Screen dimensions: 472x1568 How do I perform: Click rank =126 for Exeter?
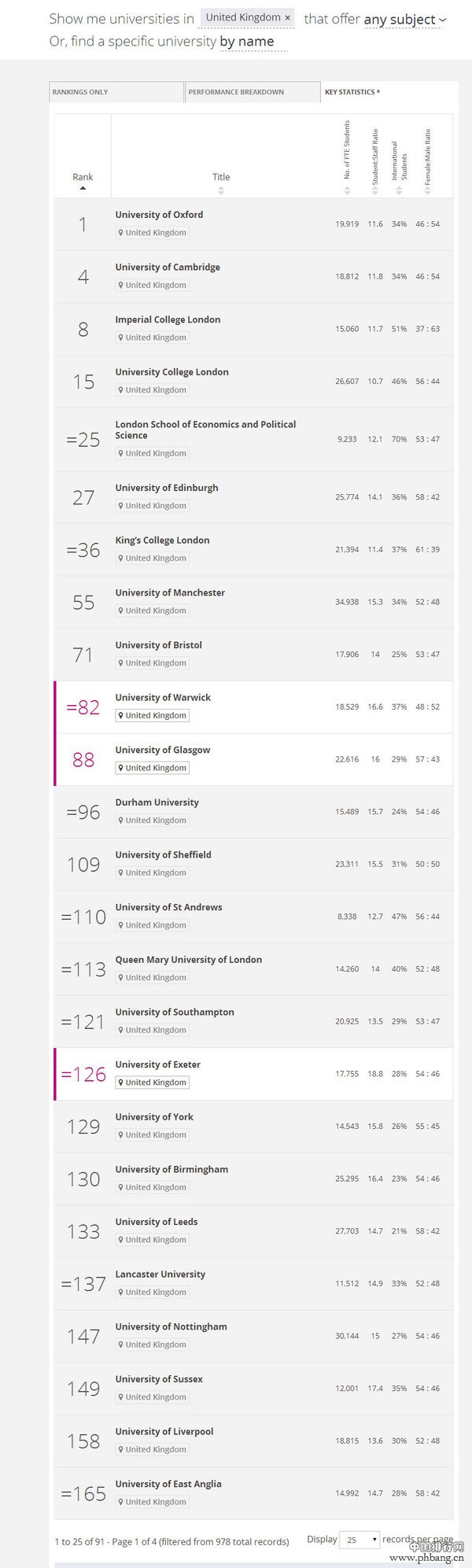tap(83, 1075)
